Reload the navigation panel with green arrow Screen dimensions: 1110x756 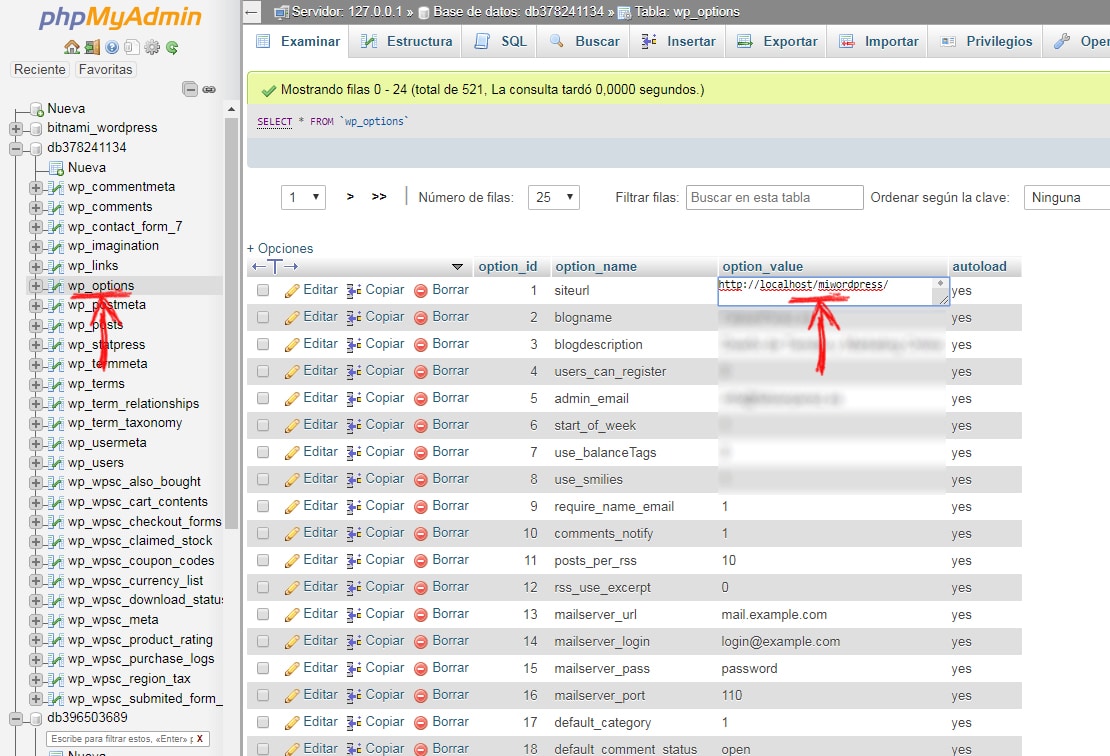(x=172, y=47)
